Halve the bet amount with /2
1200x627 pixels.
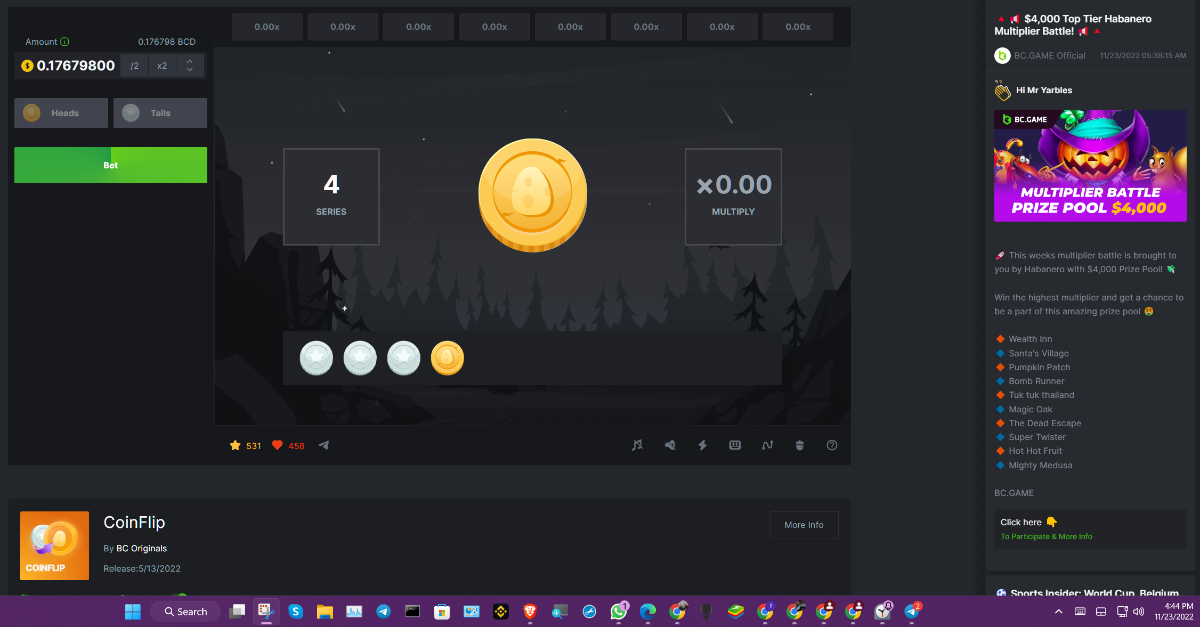[134, 66]
